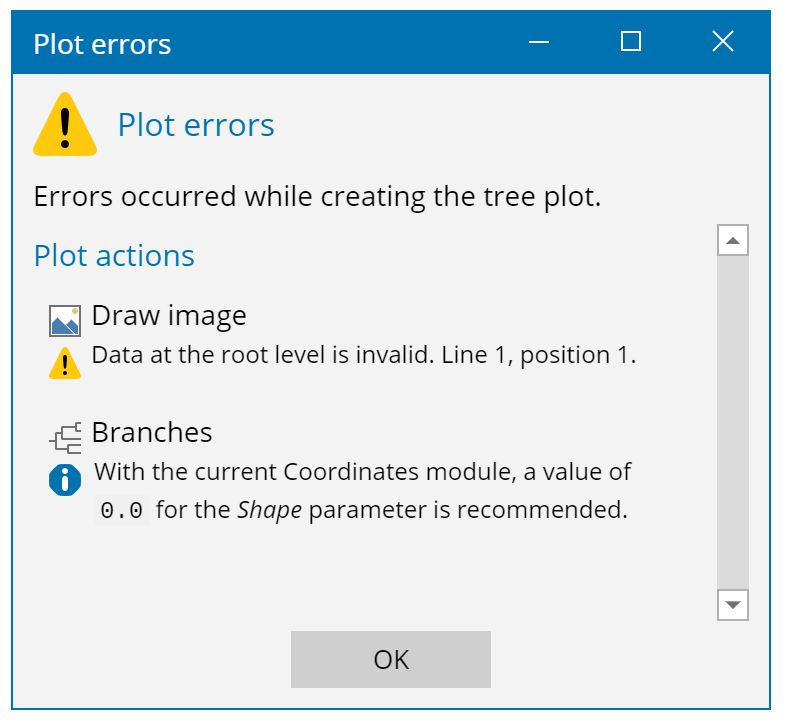
Task: Minimize the Plot errors window
Action: coord(539,42)
